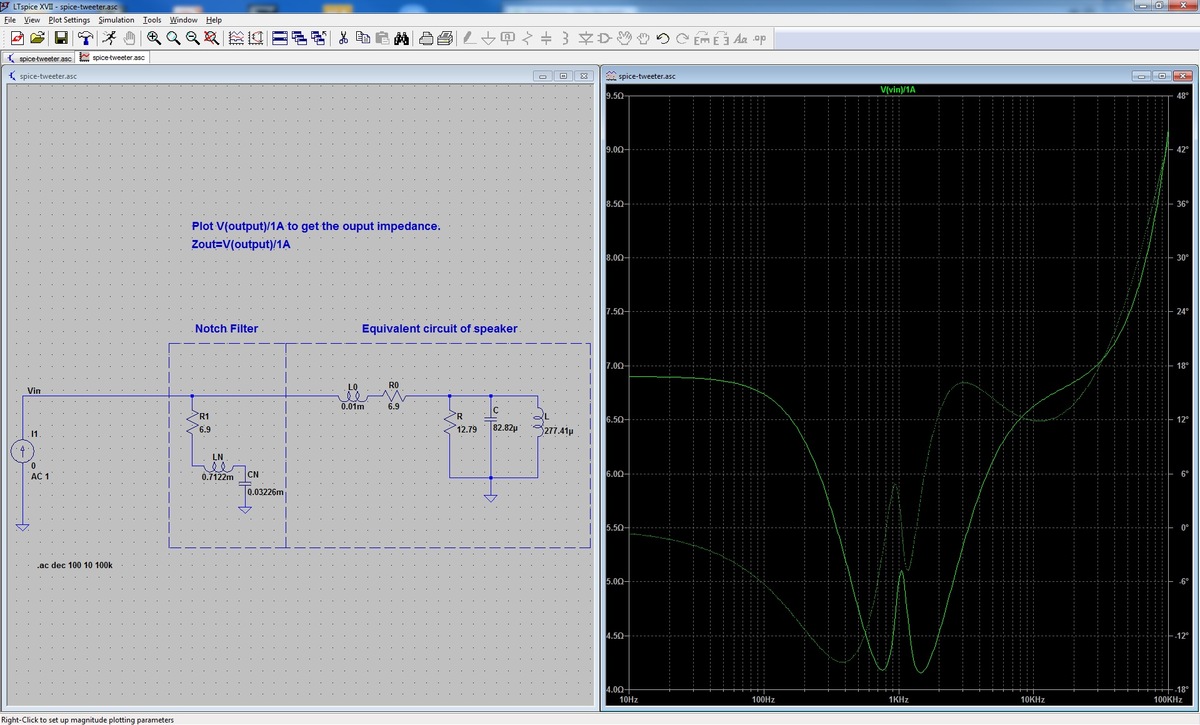Open the Control Panel hammer icon

tap(85, 38)
